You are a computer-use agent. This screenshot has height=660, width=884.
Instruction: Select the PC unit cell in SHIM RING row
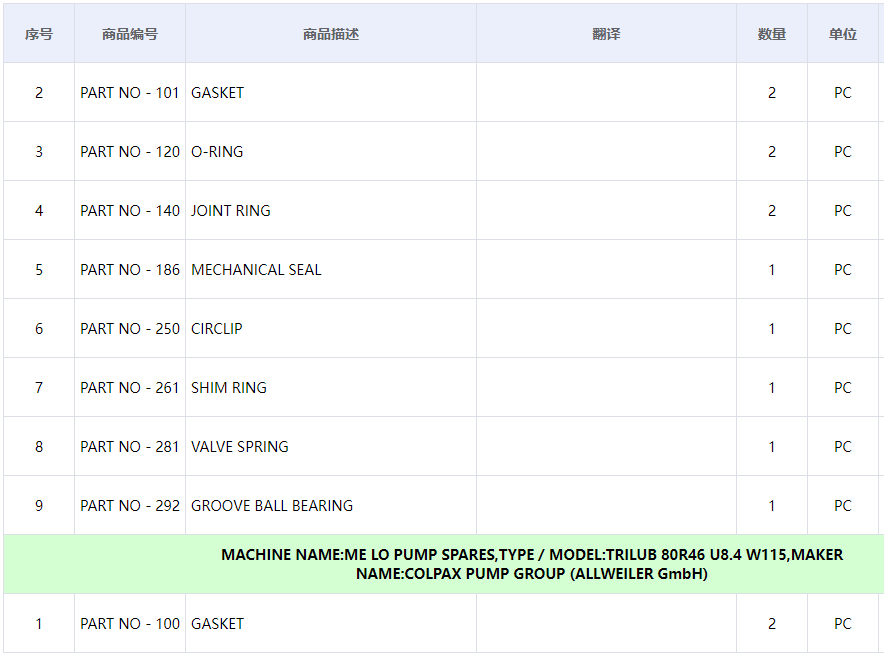842,388
